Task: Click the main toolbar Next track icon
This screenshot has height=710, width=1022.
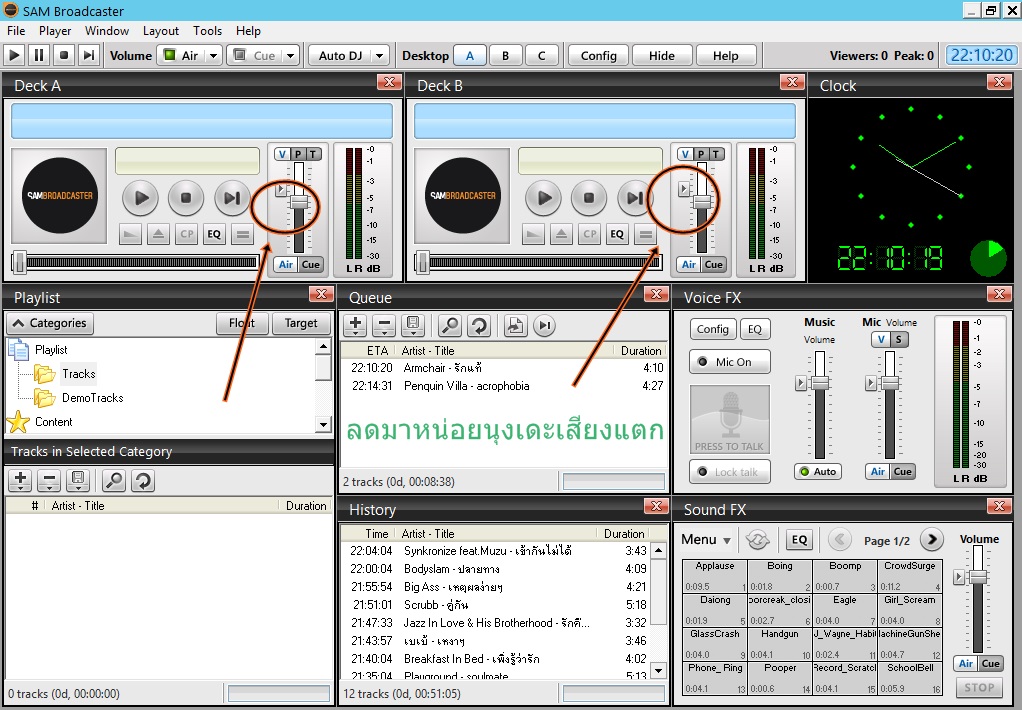Action: (x=89, y=55)
